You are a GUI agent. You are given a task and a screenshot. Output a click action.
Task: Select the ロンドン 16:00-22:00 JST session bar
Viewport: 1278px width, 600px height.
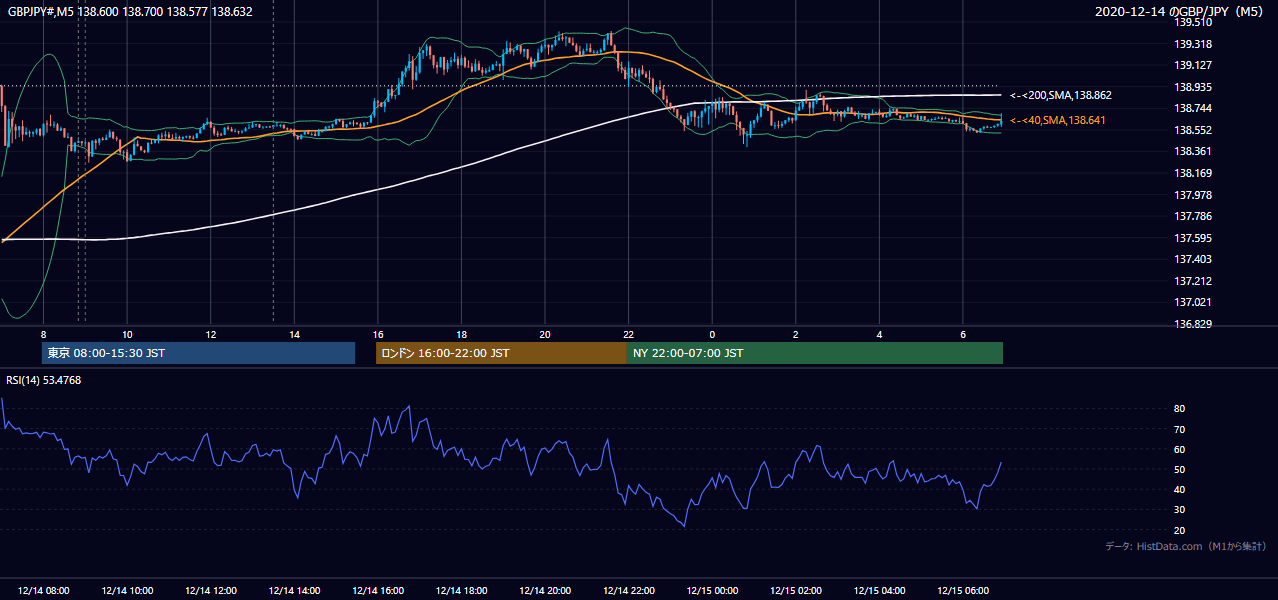501,353
